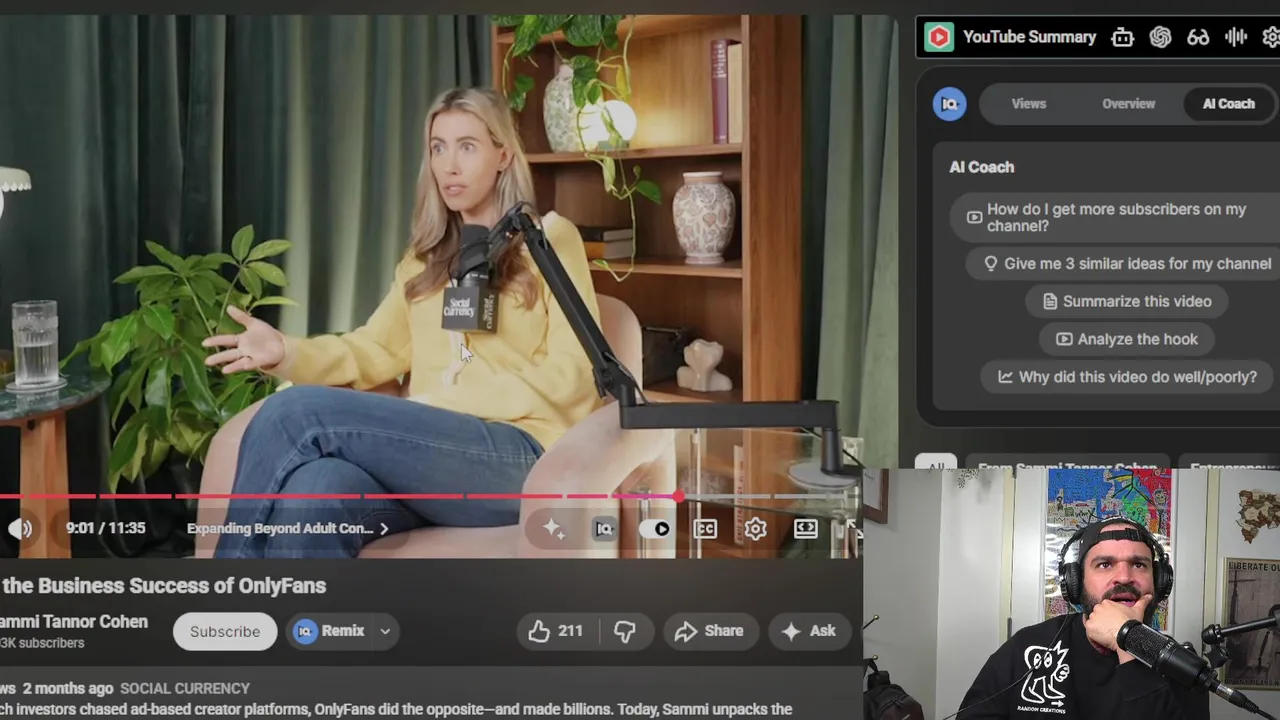Click the video title text
The image size is (1280, 720).
pyautogui.click(x=163, y=586)
